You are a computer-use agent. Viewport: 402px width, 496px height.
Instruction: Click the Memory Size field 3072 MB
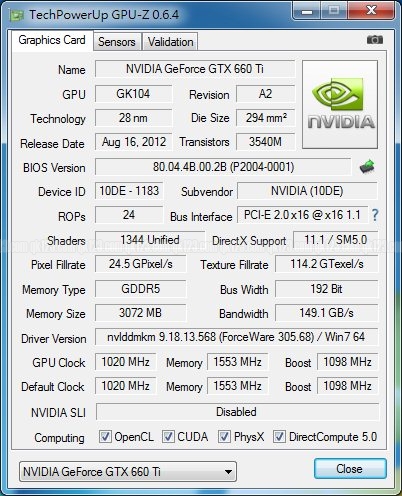[140, 313]
